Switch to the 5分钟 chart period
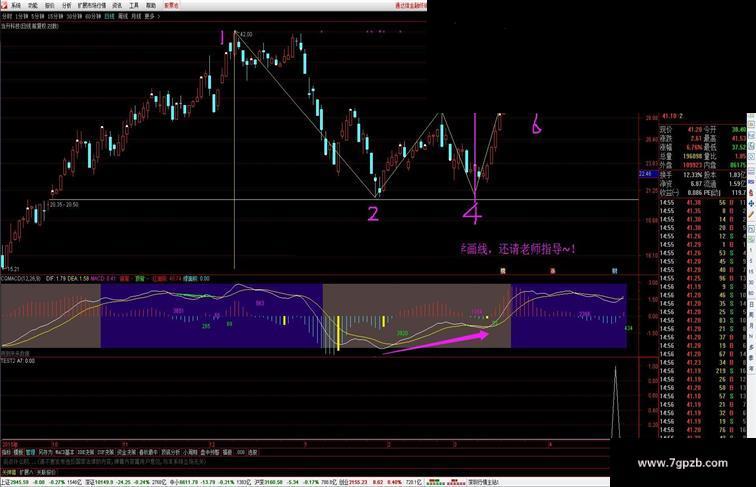 click(x=38, y=16)
